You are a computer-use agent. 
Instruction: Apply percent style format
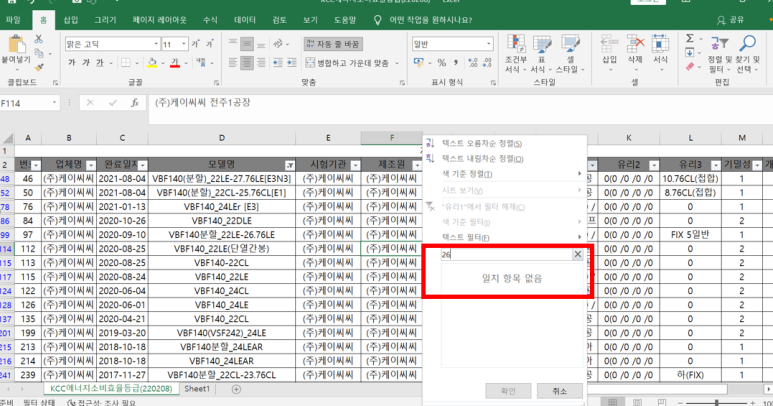442,63
